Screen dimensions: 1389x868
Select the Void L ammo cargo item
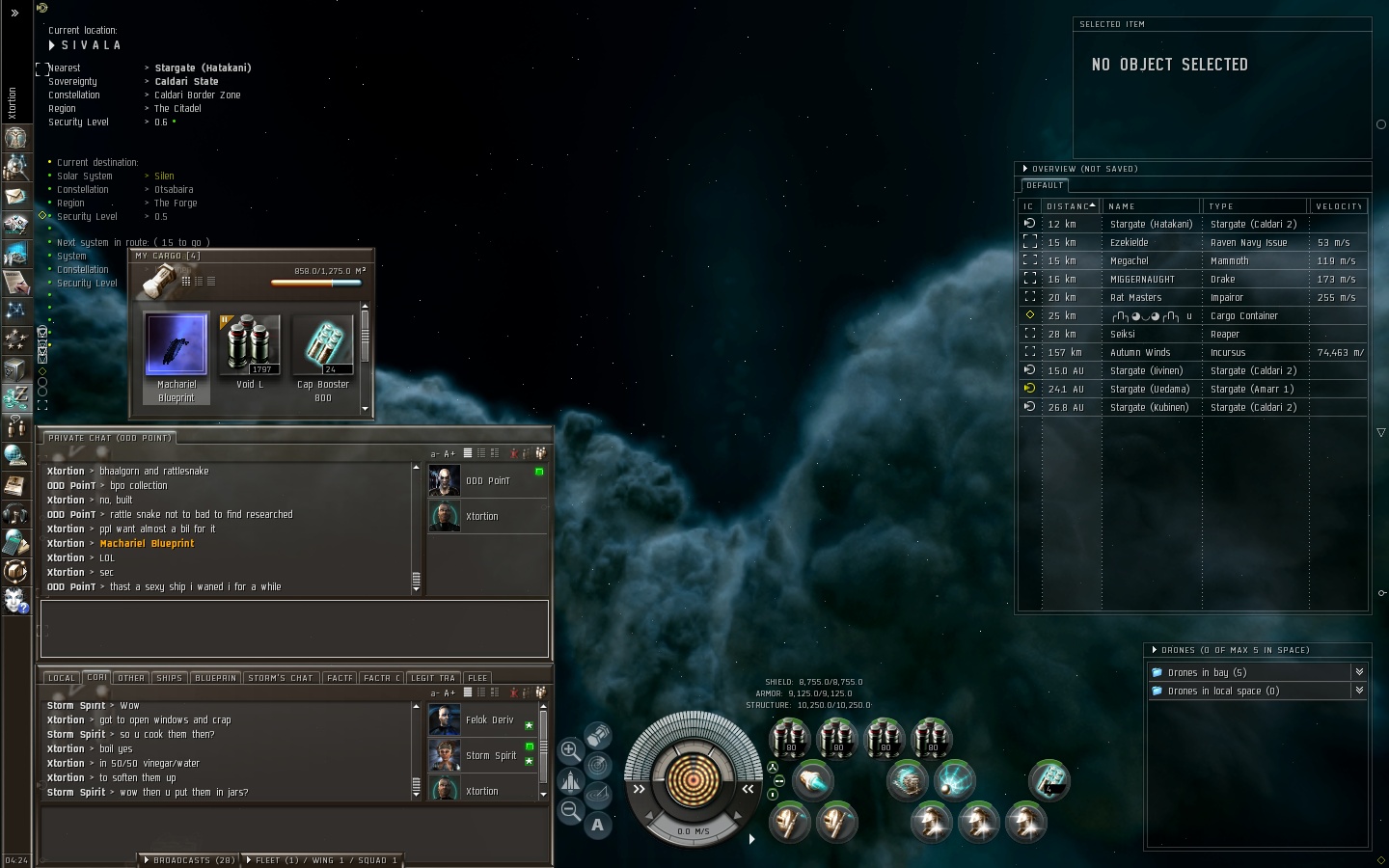pos(250,353)
